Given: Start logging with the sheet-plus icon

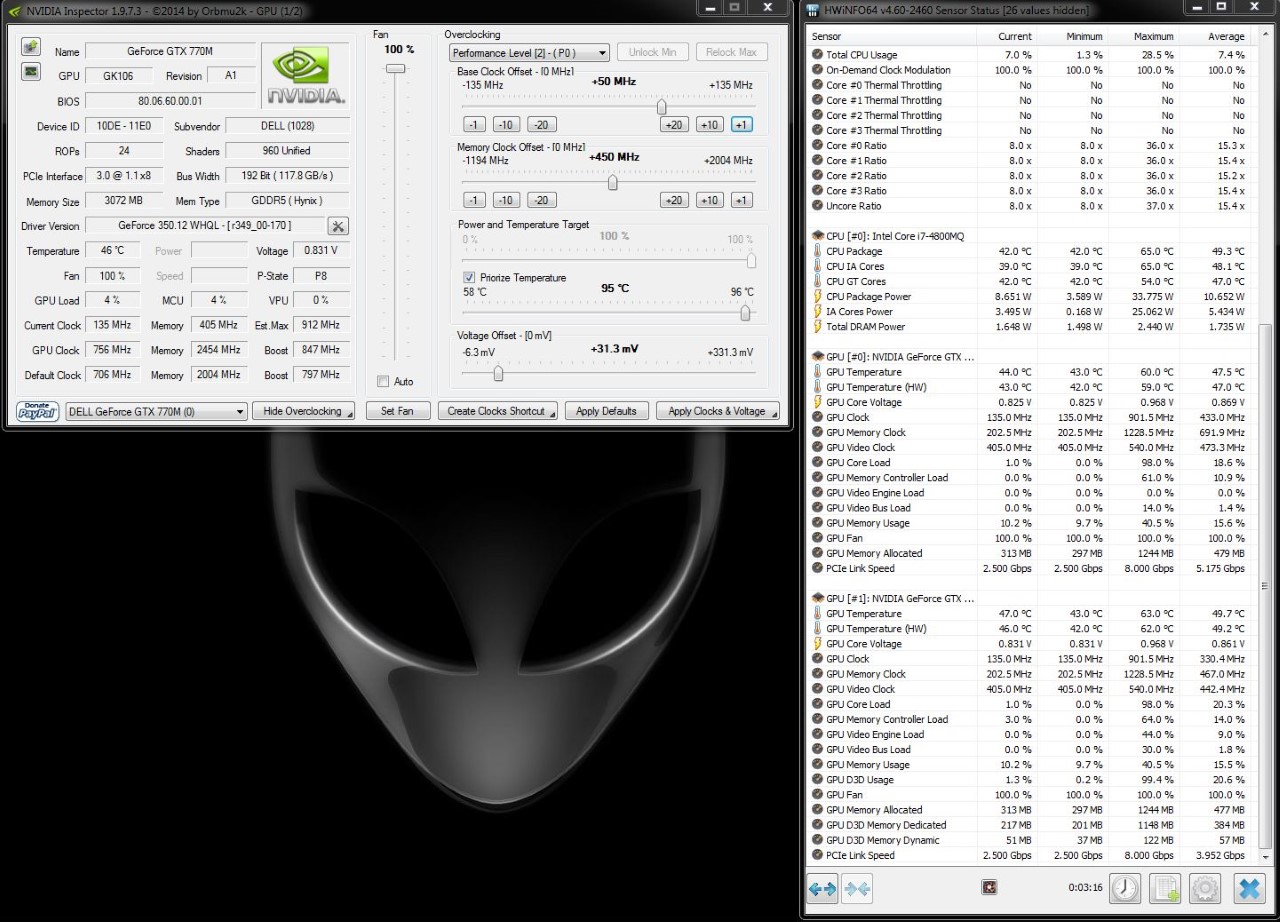Looking at the screenshot, I should click(x=1165, y=887).
